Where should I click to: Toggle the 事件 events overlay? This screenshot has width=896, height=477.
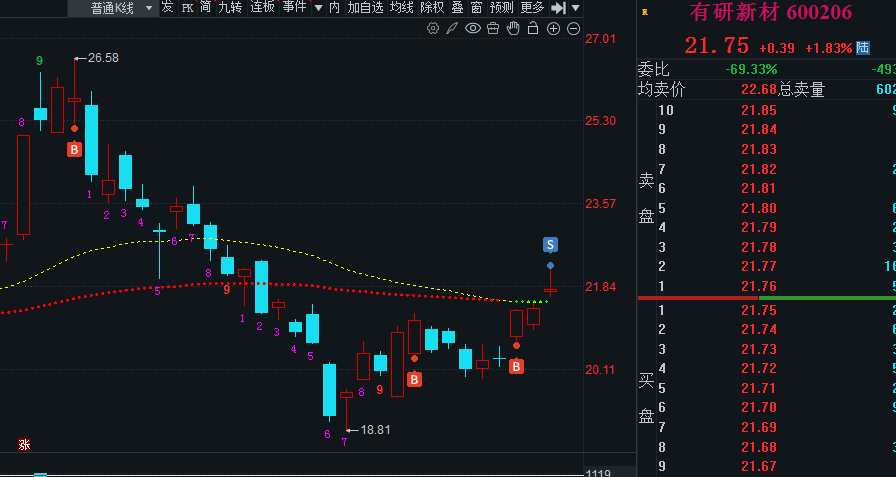[294, 7]
